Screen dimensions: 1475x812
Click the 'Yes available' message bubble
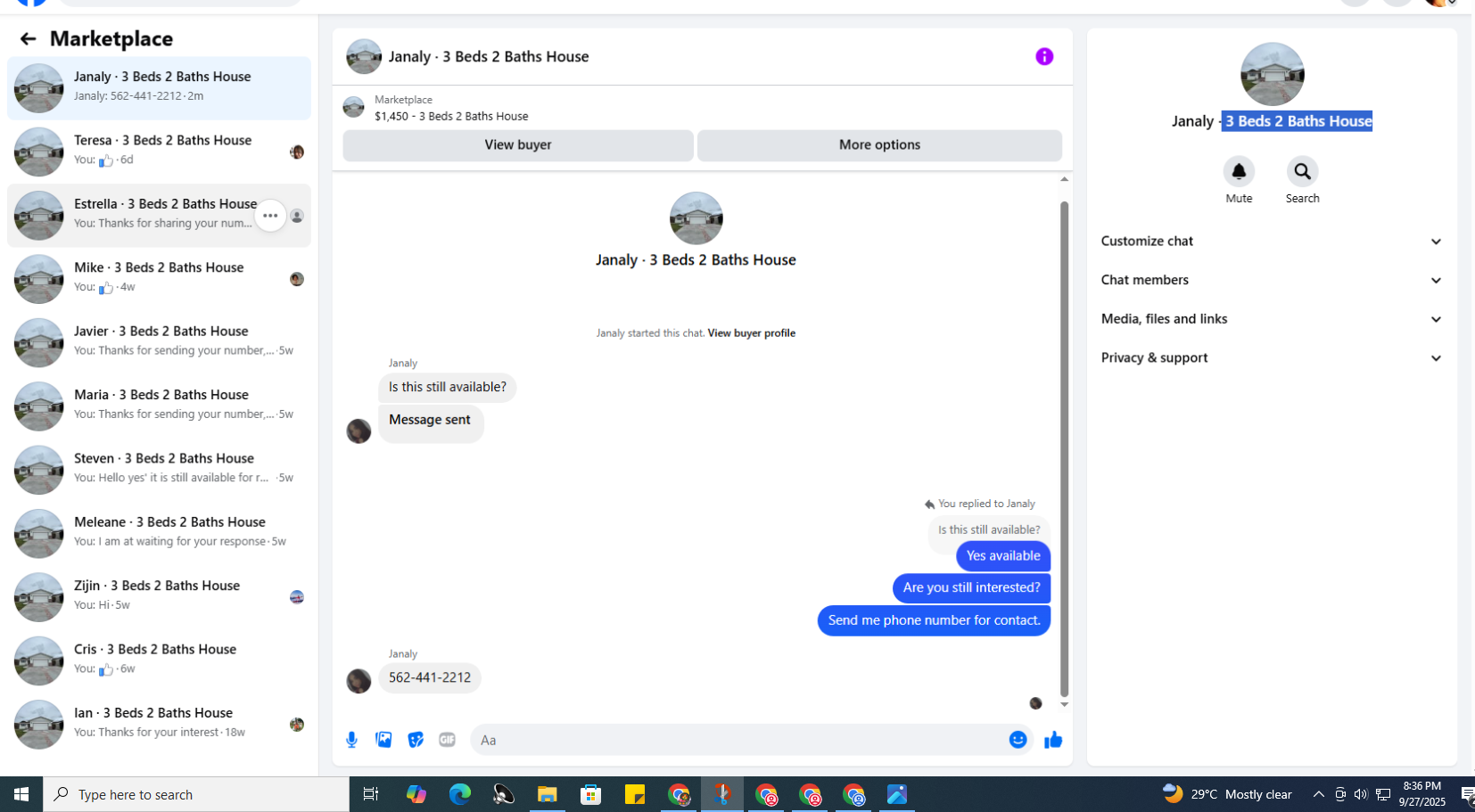click(1003, 556)
